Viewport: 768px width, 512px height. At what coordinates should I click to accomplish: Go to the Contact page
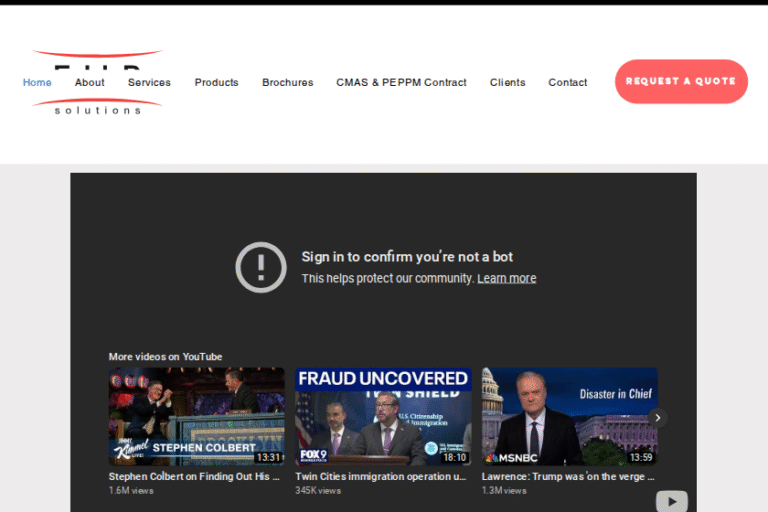pos(567,82)
